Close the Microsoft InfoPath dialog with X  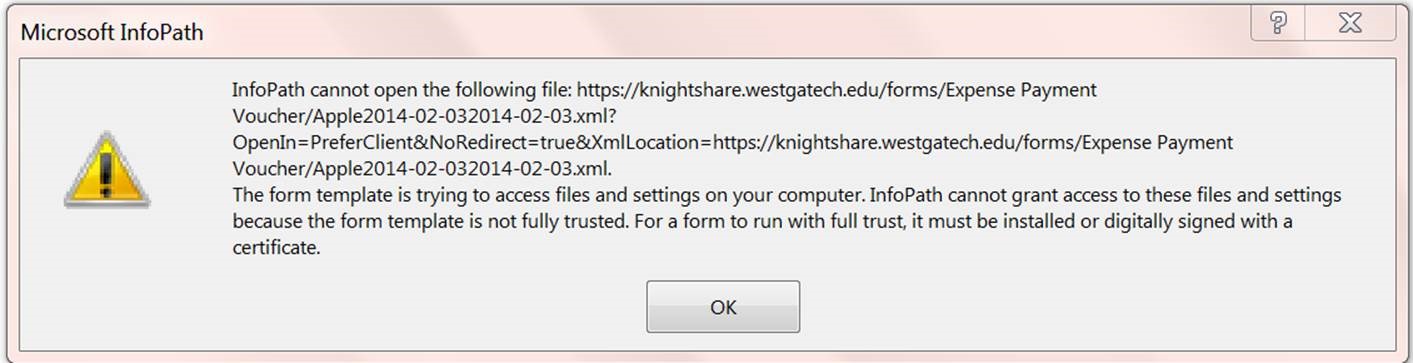point(1350,23)
